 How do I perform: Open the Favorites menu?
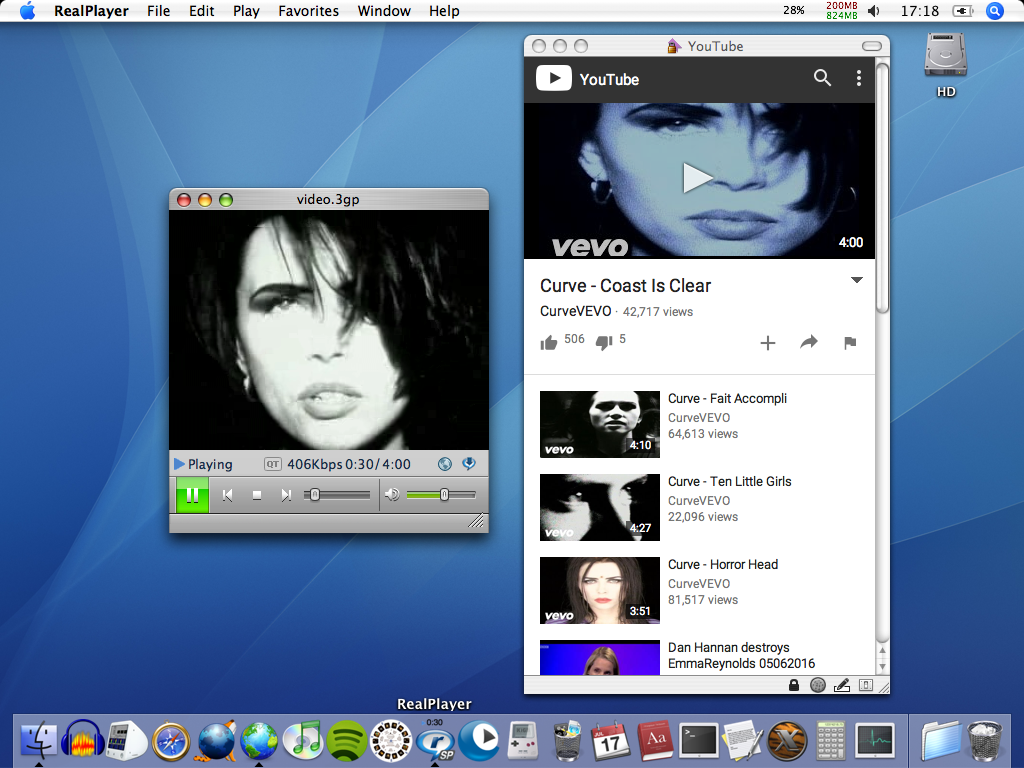[x=308, y=11]
